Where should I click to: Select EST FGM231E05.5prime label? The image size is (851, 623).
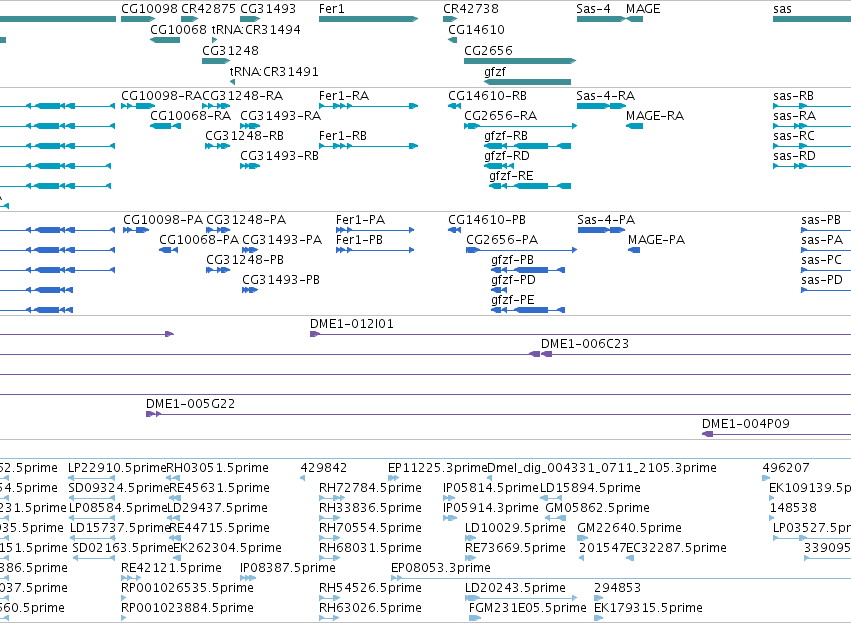[x=528, y=608]
